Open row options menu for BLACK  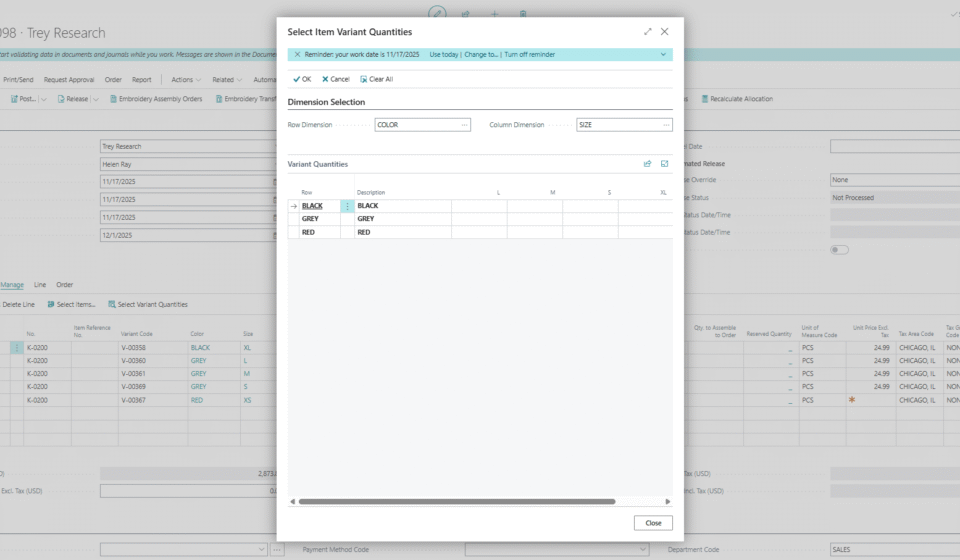[x=348, y=206]
